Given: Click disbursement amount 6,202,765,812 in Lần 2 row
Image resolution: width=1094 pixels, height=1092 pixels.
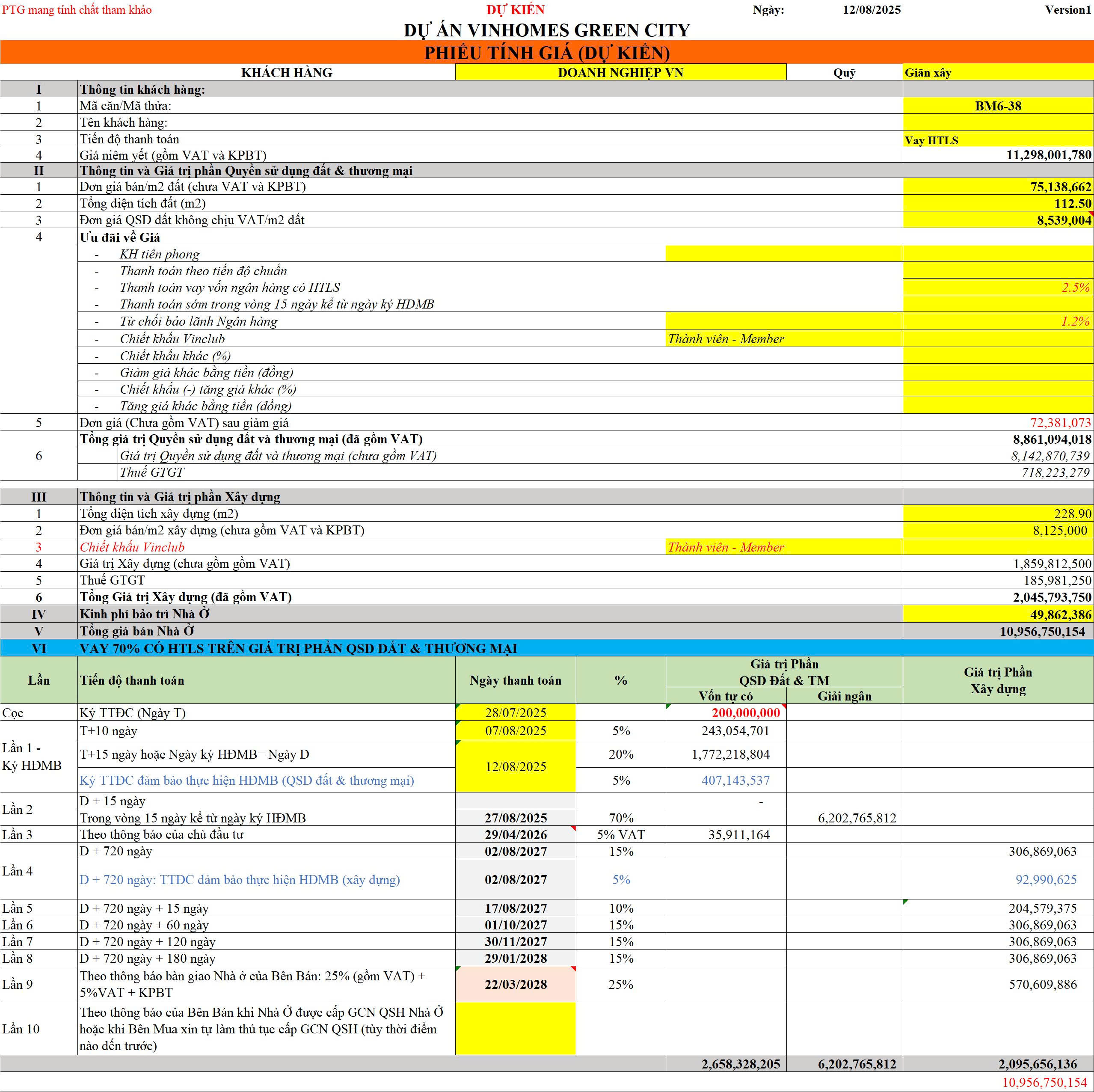Looking at the screenshot, I should pyautogui.click(x=857, y=818).
